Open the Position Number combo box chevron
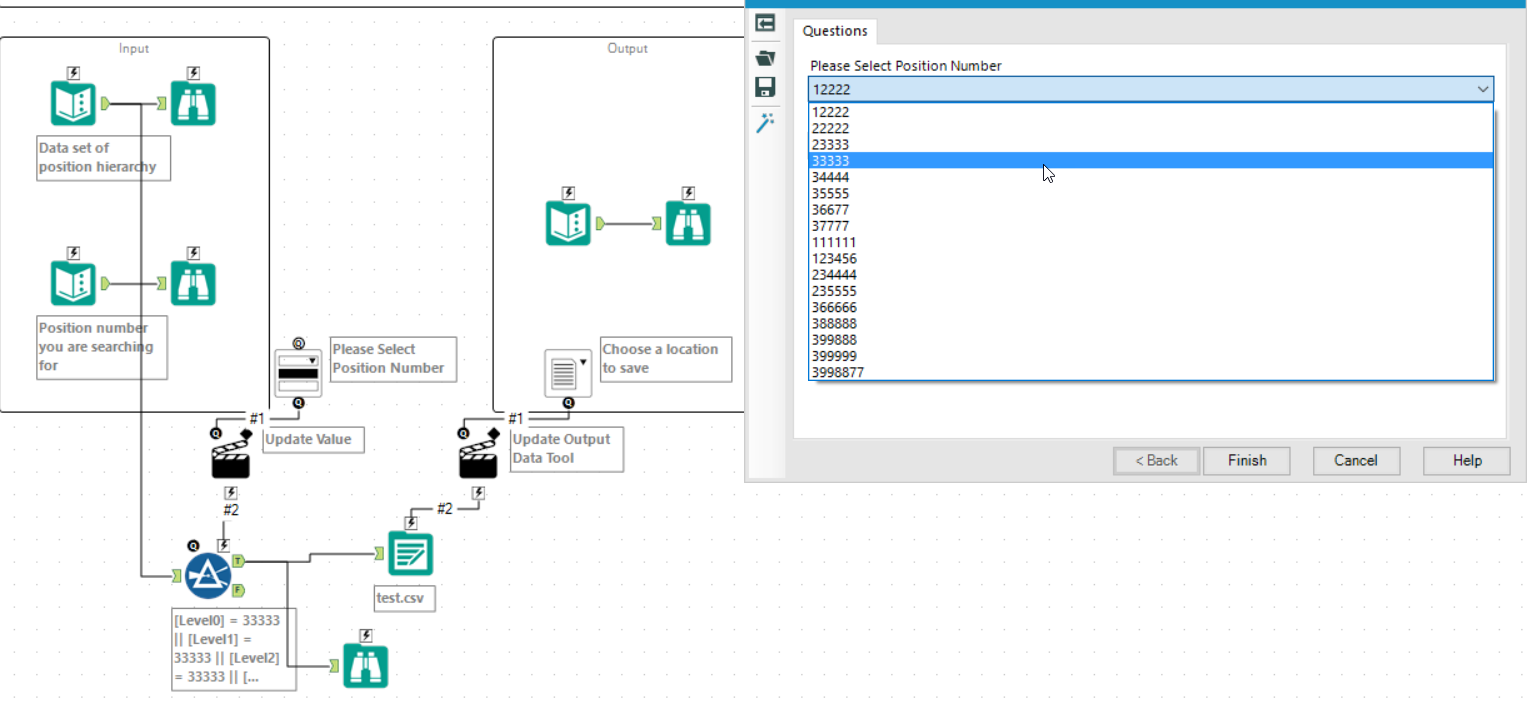 click(x=1483, y=89)
